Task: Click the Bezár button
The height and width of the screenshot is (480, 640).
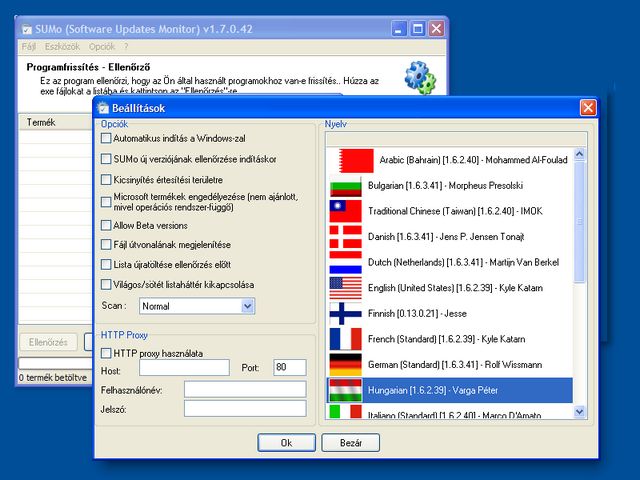Action: pyautogui.click(x=351, y=443)
